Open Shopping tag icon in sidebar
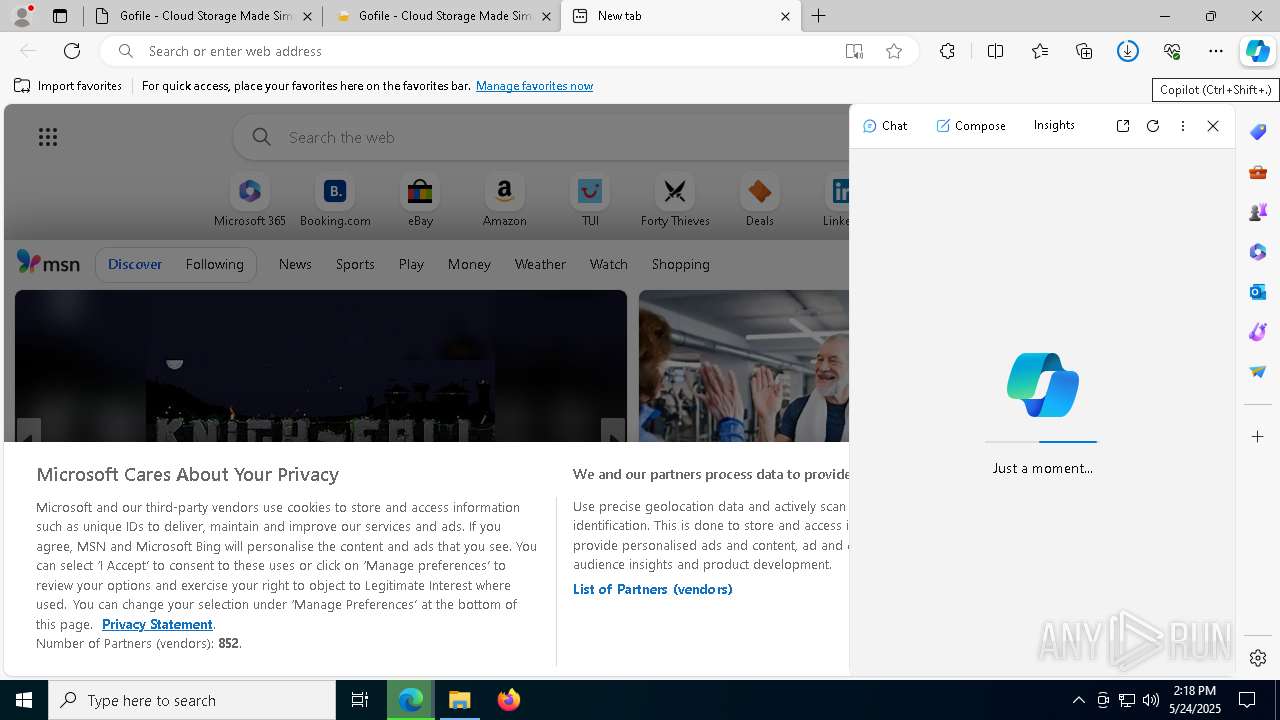 coord(1258,132)
